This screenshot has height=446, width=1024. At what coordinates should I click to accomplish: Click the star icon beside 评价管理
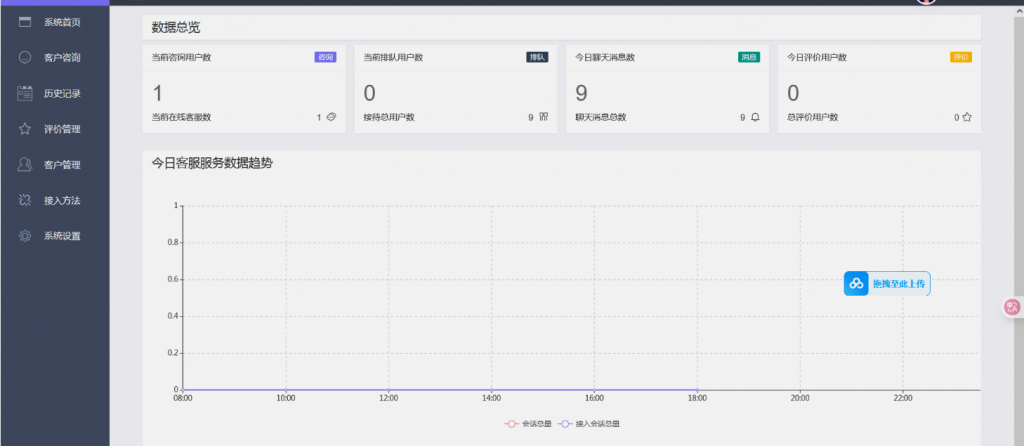[25, 129]
